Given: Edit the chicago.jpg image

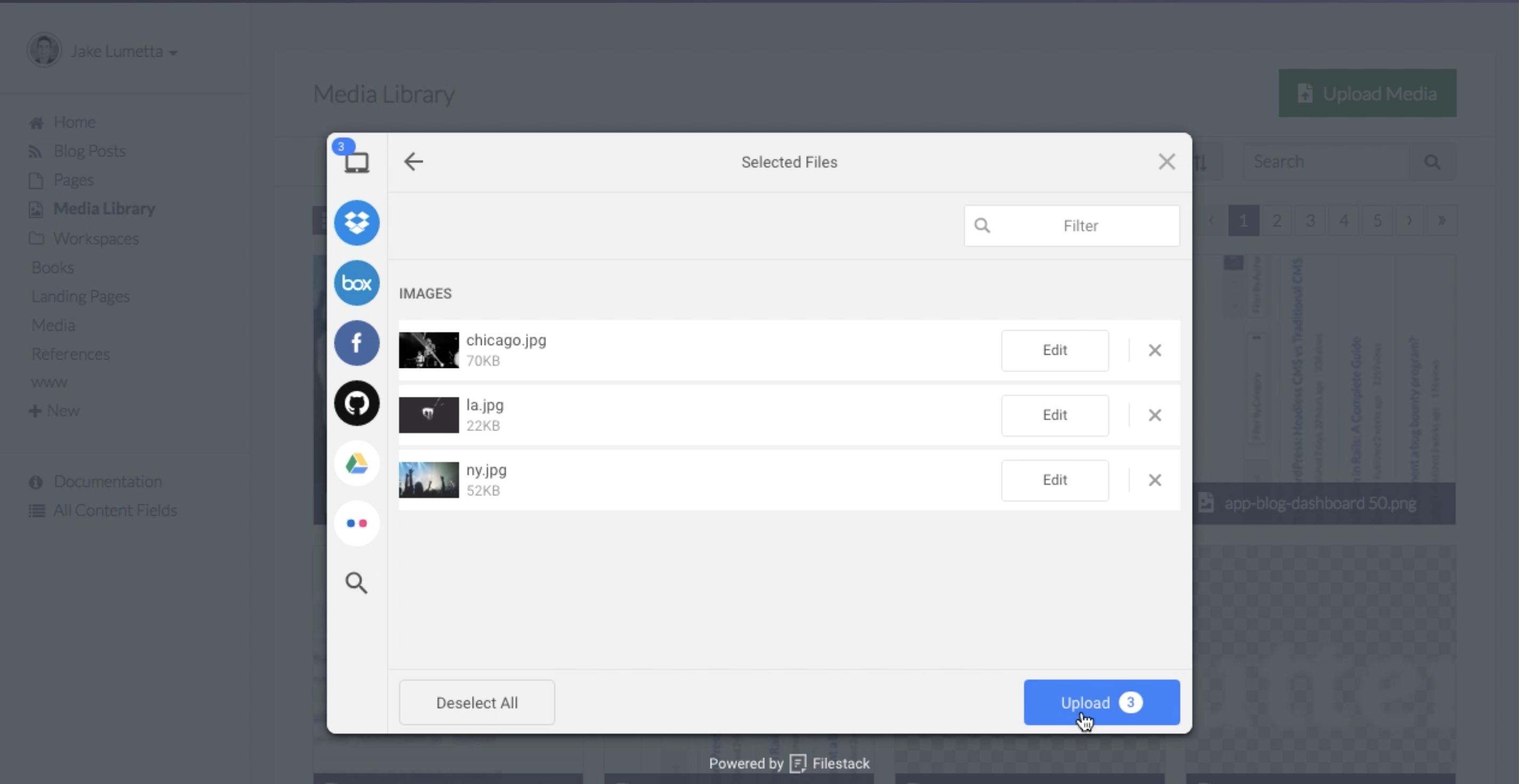Looking at the screenshot, I should (x=1055, y=350).
